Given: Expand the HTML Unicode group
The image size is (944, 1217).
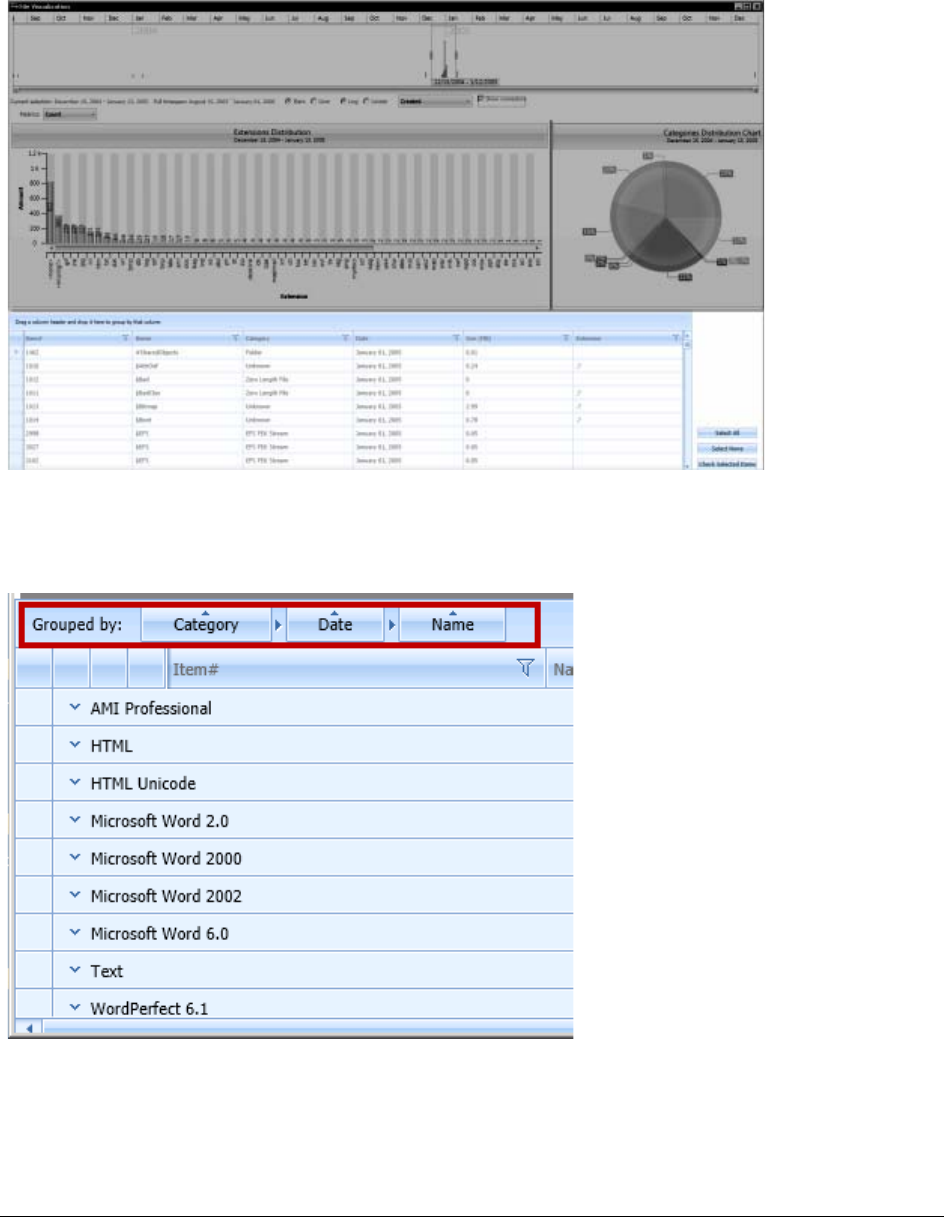Looking at the screenshot, I should coord(74,782).
